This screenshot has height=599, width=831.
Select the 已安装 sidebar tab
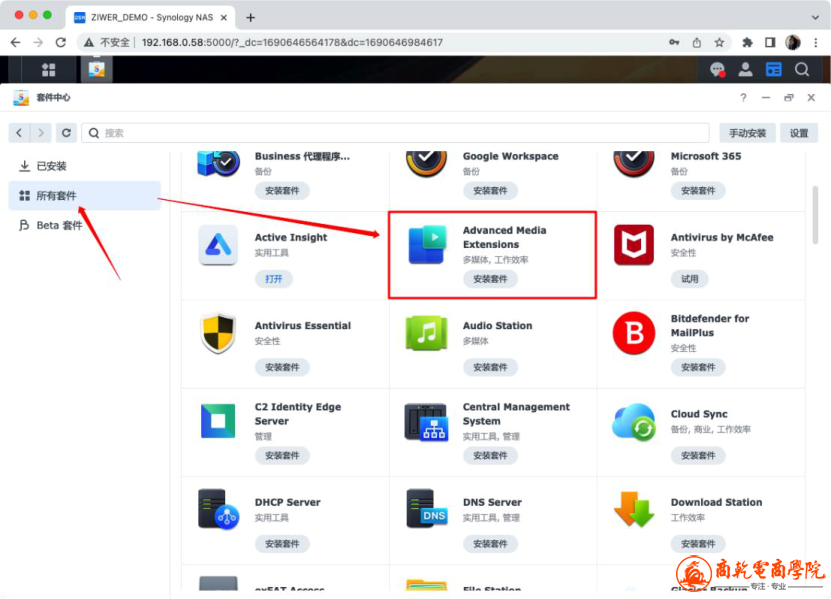(85, 166)
